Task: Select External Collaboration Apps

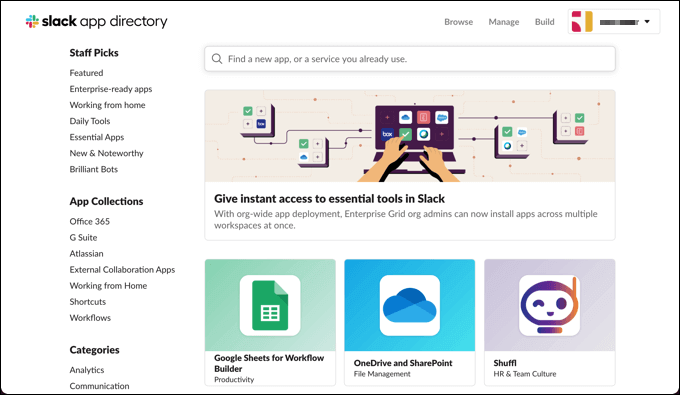Action: (x=122, y=269)
